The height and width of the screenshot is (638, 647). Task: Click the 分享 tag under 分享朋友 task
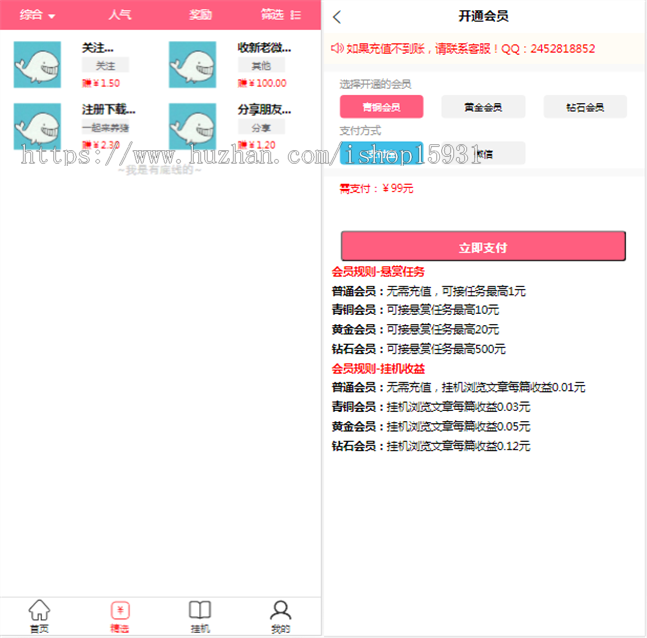point(261,127)
